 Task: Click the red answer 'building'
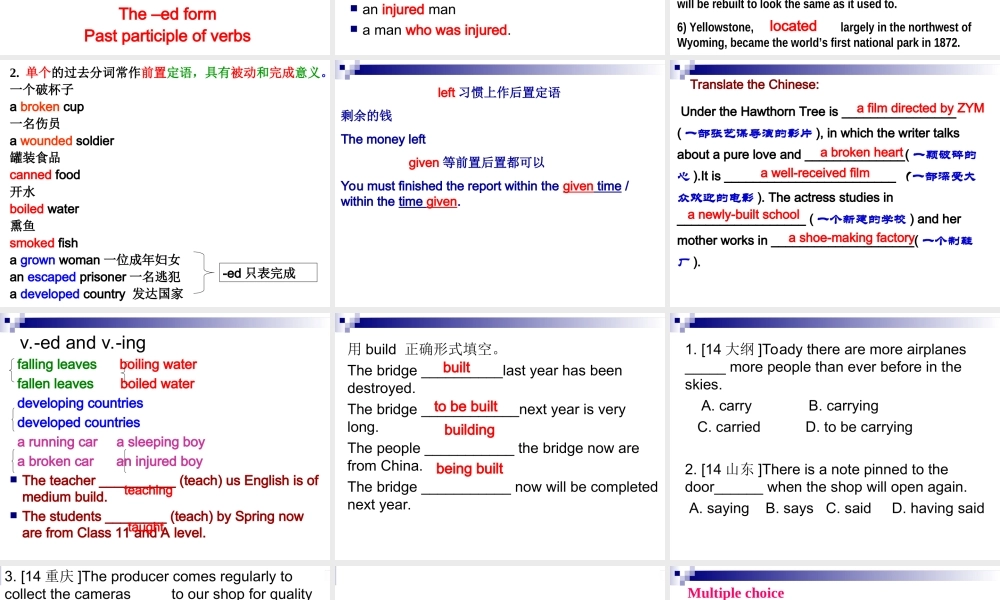click(469, 430)
